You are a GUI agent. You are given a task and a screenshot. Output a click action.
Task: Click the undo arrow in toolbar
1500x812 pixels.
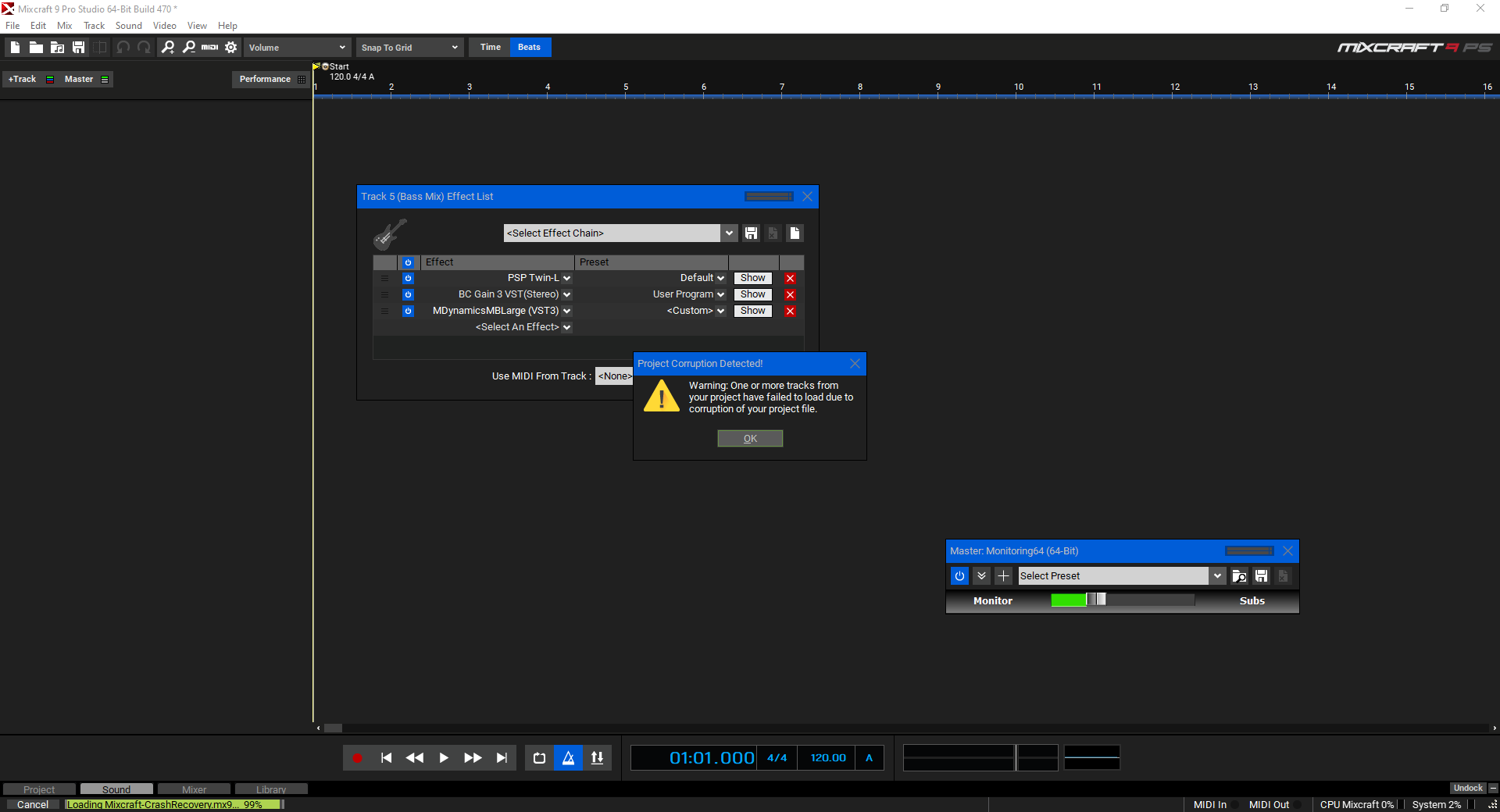click(x=123, y=48)
